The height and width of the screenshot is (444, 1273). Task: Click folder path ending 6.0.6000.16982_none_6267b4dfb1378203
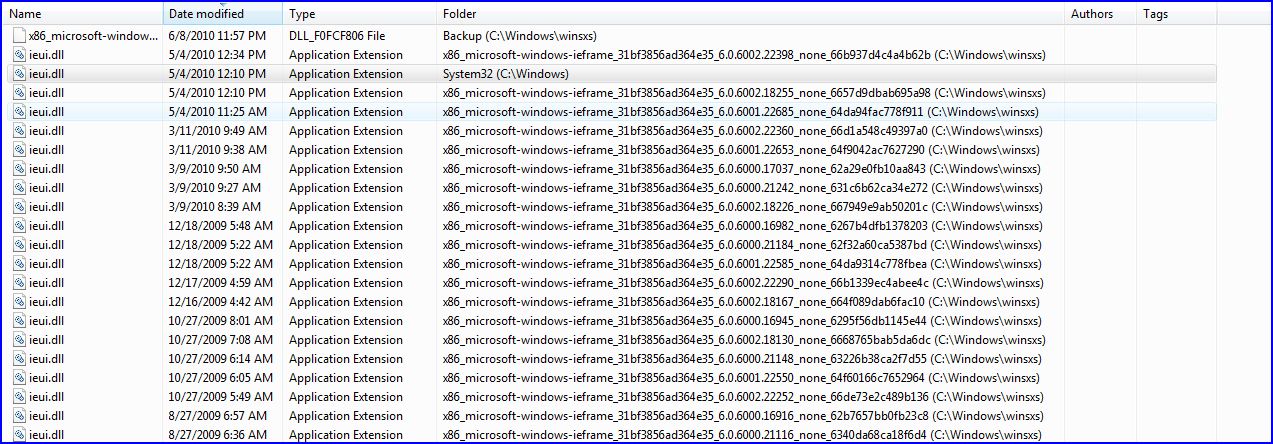(x=741, y=226)
